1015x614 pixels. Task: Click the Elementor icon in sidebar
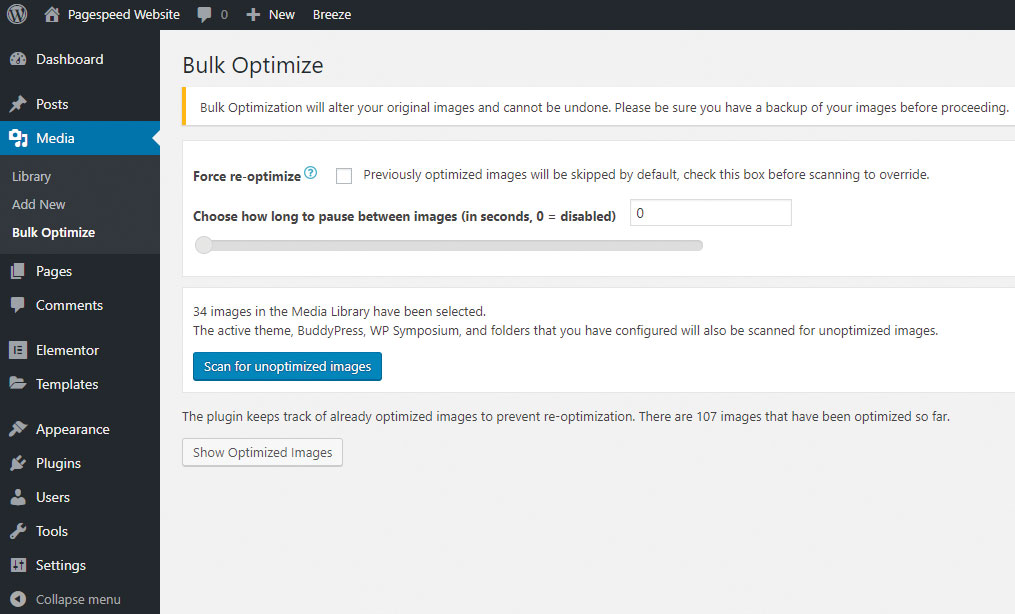[x=18, y=350]
